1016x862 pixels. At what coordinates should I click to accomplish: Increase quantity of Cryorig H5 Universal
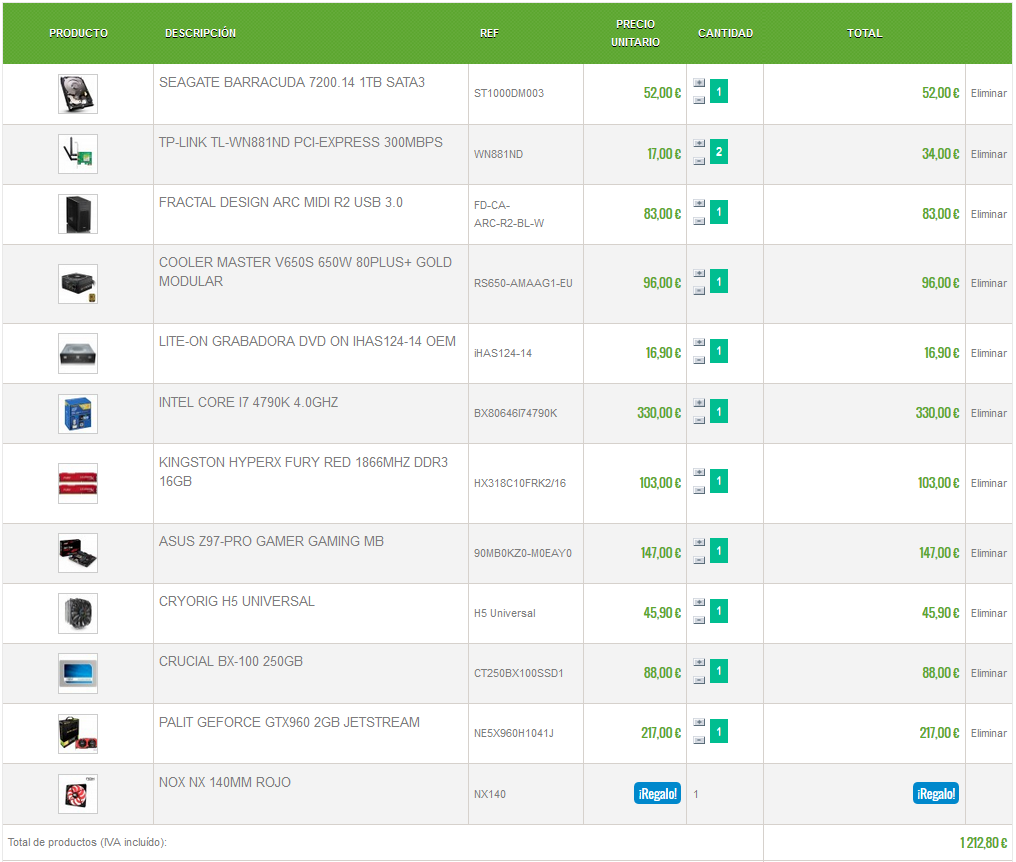[x=699, y=603]
